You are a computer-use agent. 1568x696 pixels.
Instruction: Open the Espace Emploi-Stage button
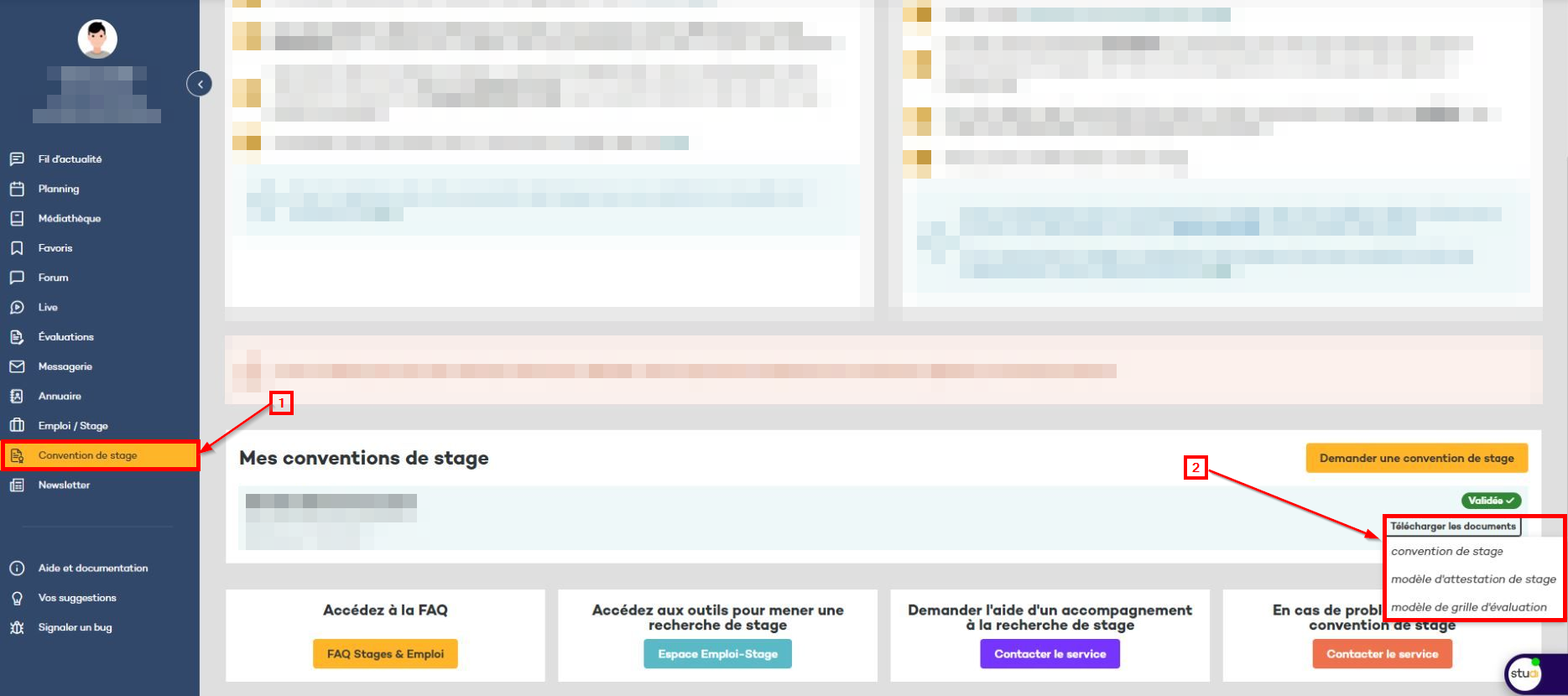click(717, 654)
